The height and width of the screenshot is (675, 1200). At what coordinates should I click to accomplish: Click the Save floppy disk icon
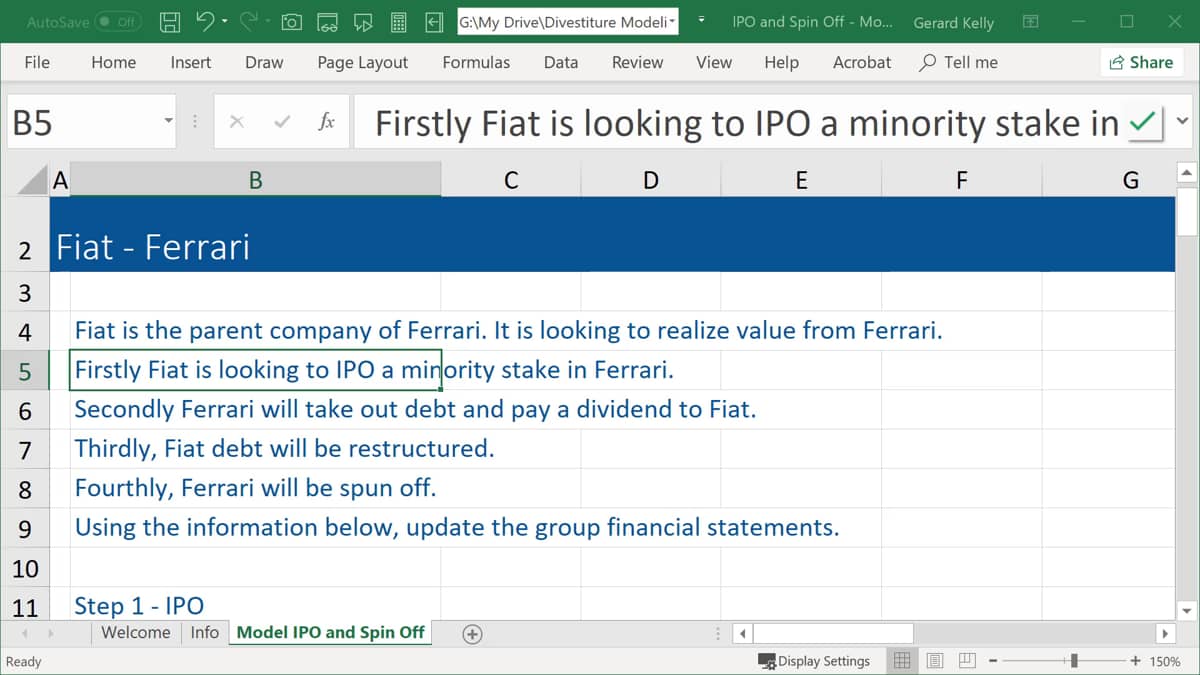tap(171, 21)
